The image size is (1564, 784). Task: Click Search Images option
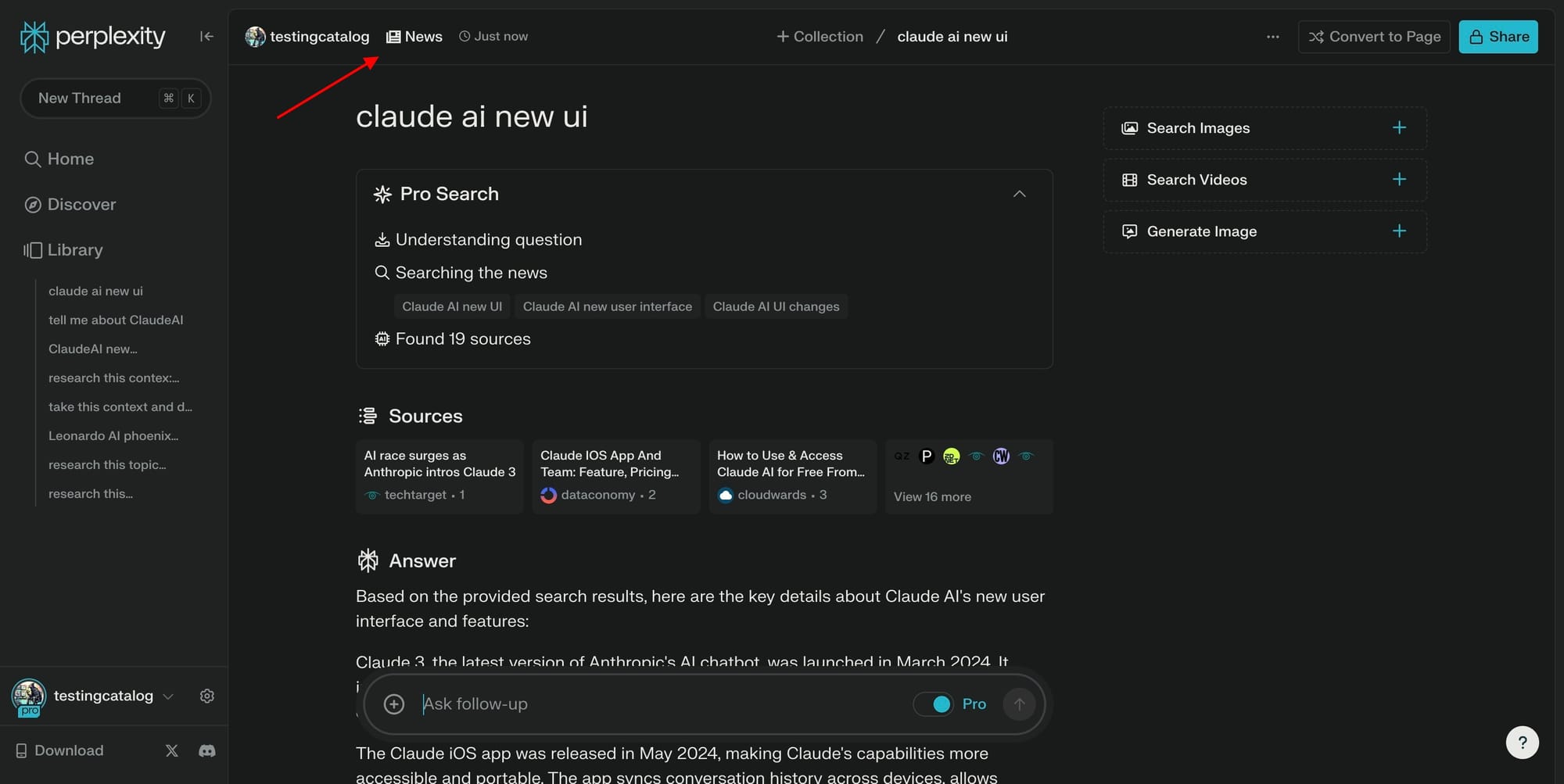[x=1265, y=128]
